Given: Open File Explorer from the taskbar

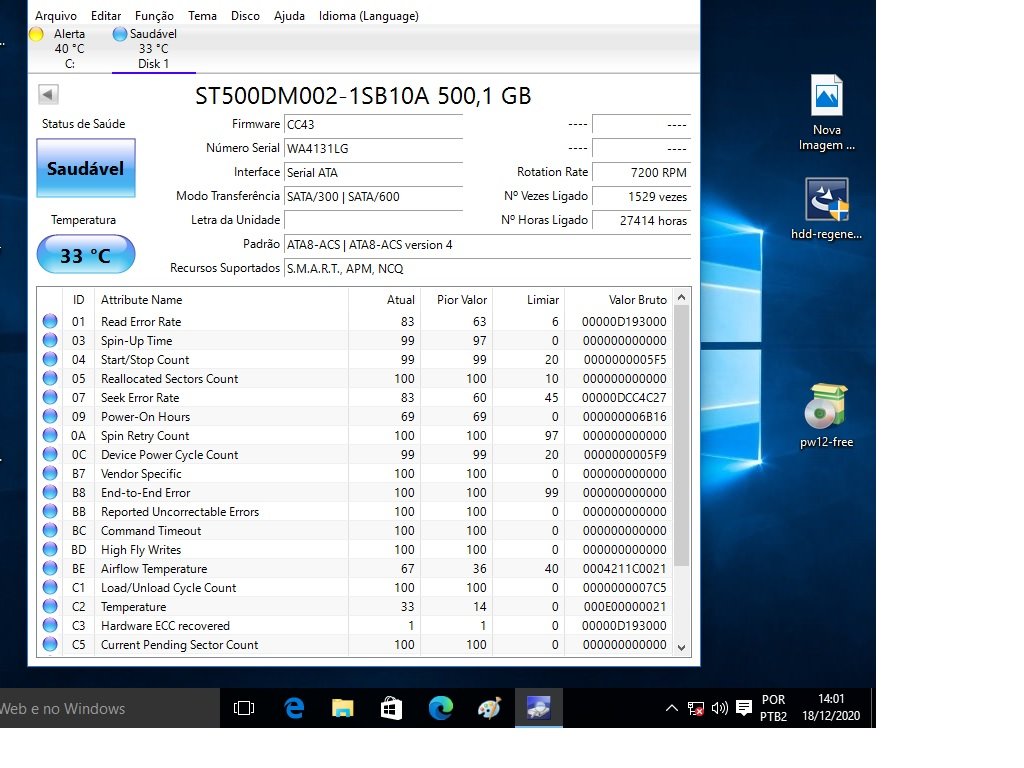Looking at the screenshot, I should point(342,708).
